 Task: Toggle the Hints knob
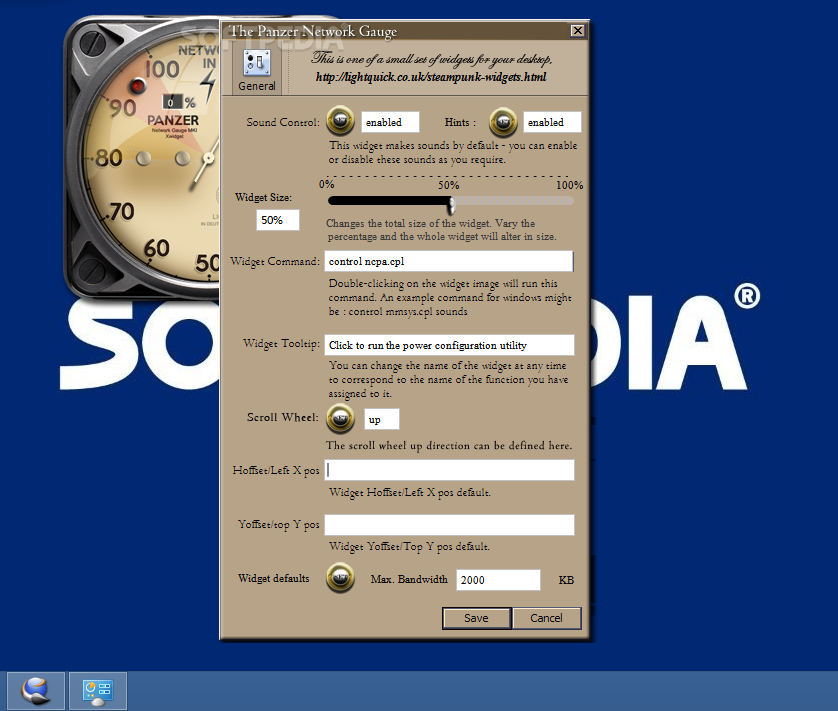(503, 122)
